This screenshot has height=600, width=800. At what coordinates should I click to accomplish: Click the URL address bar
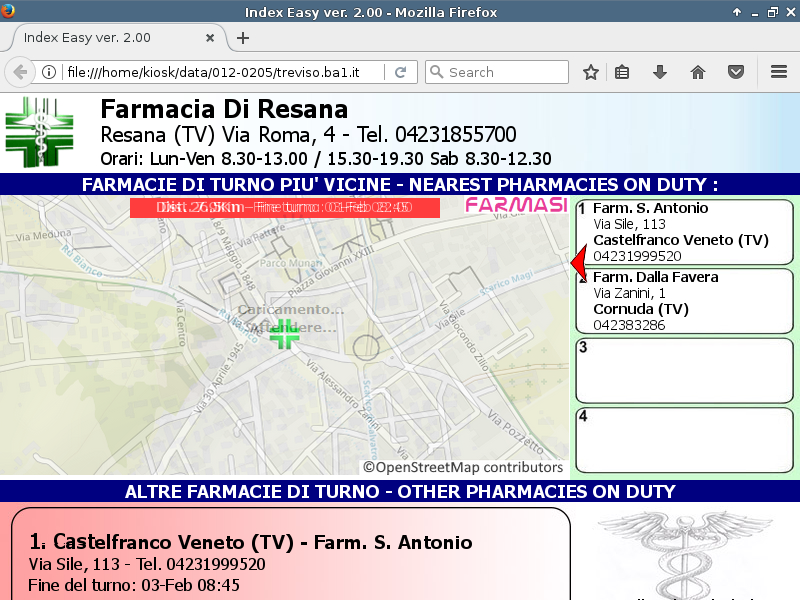[220, 72]
